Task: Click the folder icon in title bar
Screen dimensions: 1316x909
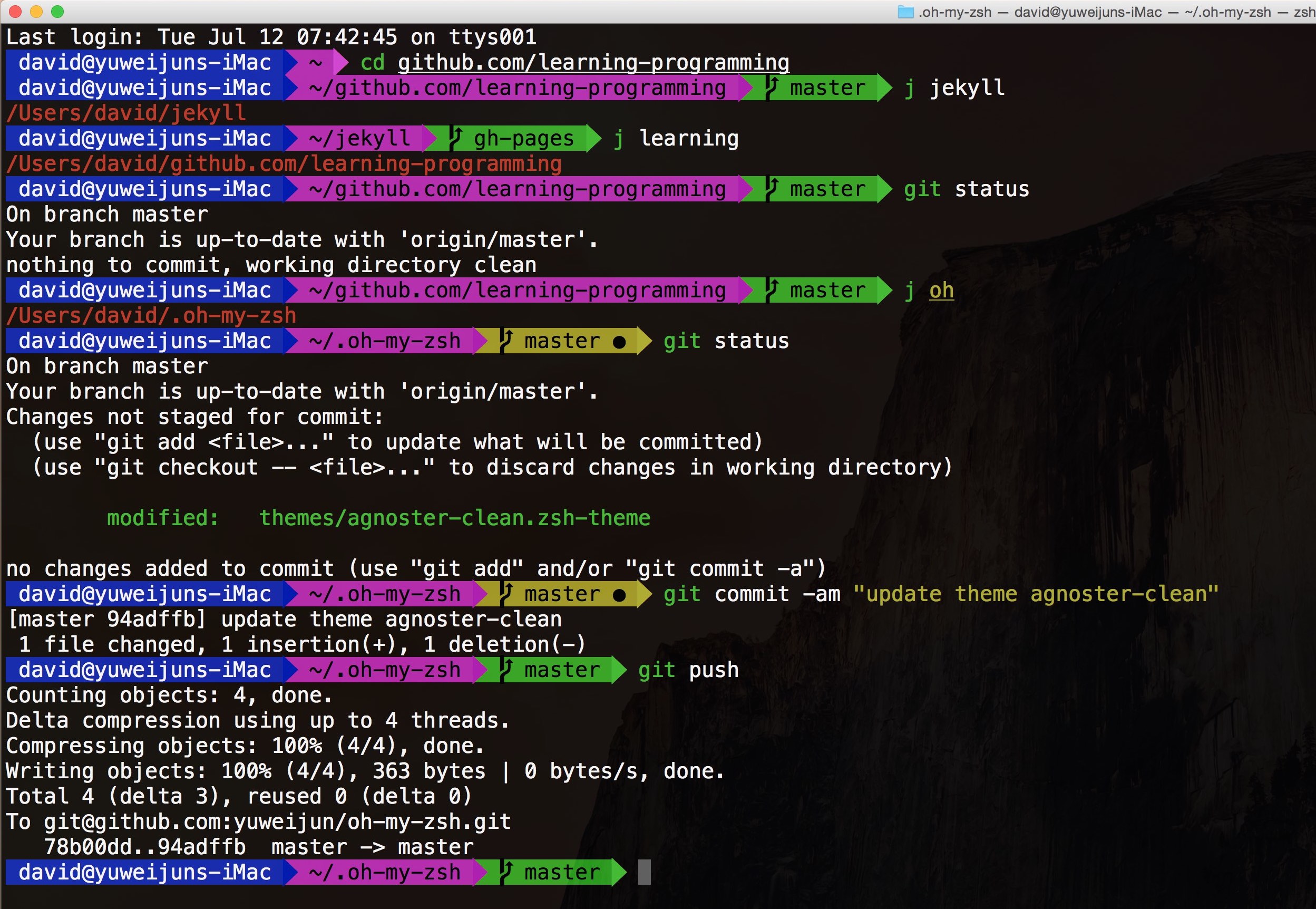Action: click(905, 12)
